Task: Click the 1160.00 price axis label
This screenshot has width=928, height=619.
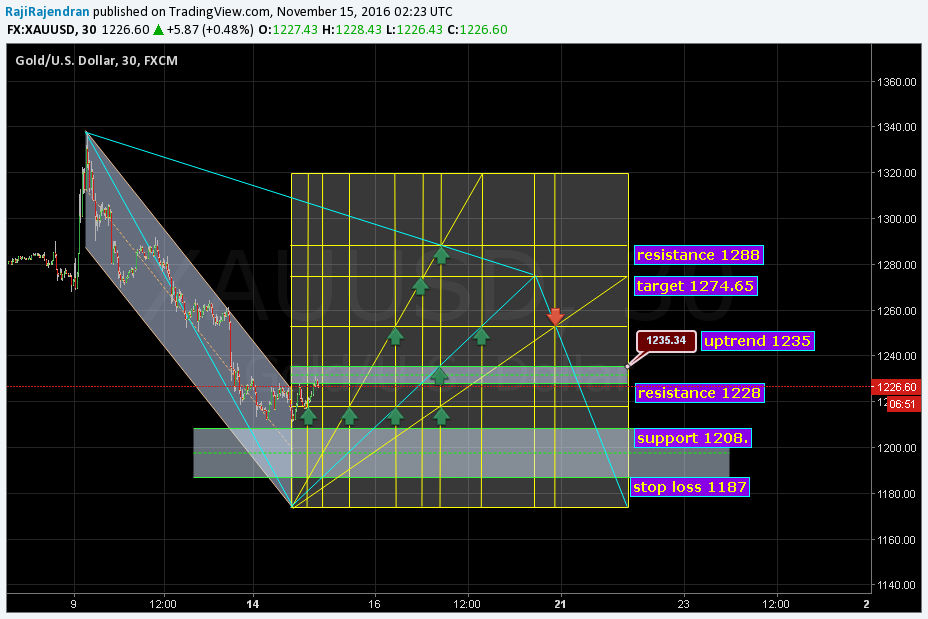Action: click(896, 540)
